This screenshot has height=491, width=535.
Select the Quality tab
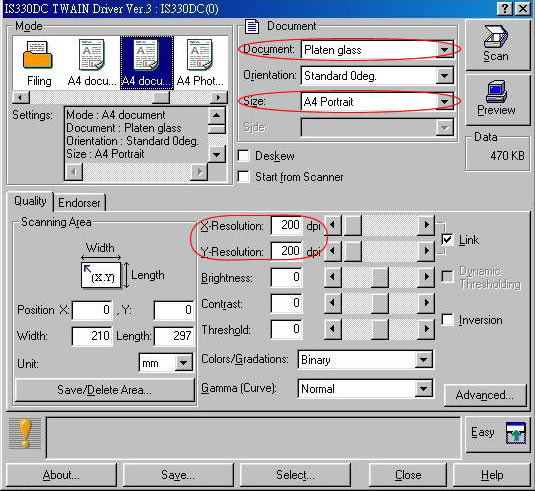click(x=30, y=201)
